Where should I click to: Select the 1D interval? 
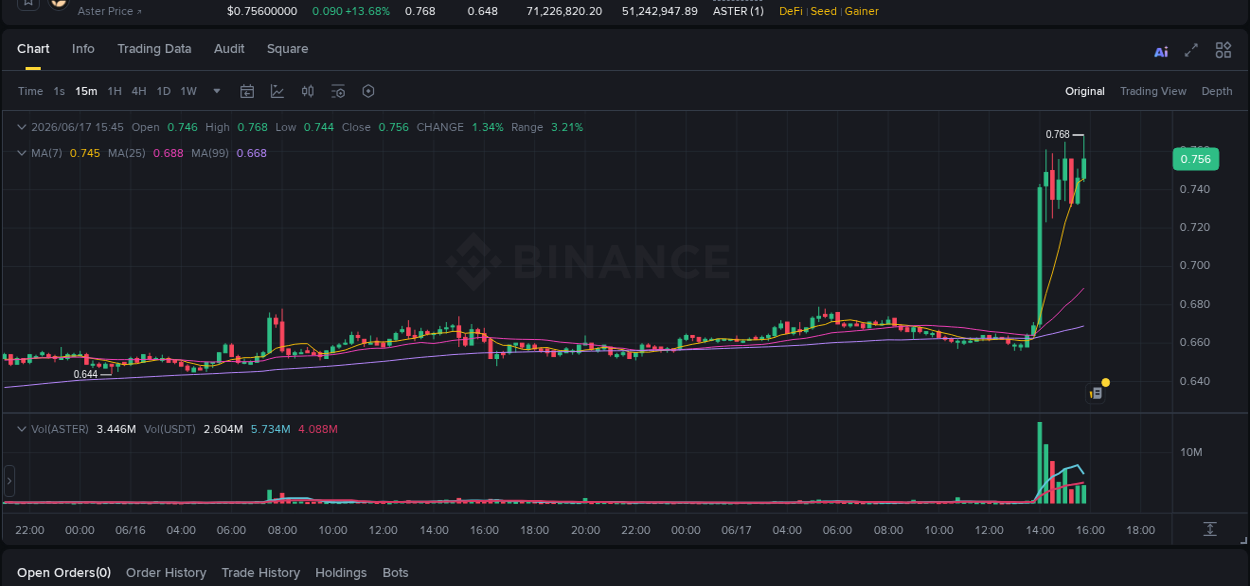163,91
